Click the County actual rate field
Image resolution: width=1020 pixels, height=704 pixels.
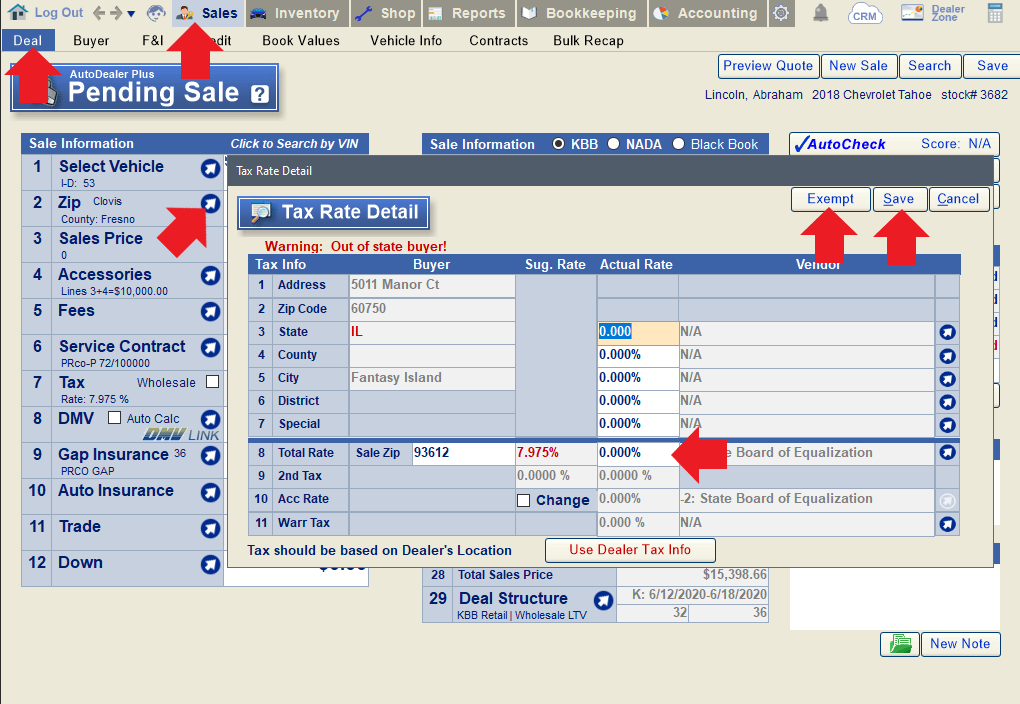[638, 355]
